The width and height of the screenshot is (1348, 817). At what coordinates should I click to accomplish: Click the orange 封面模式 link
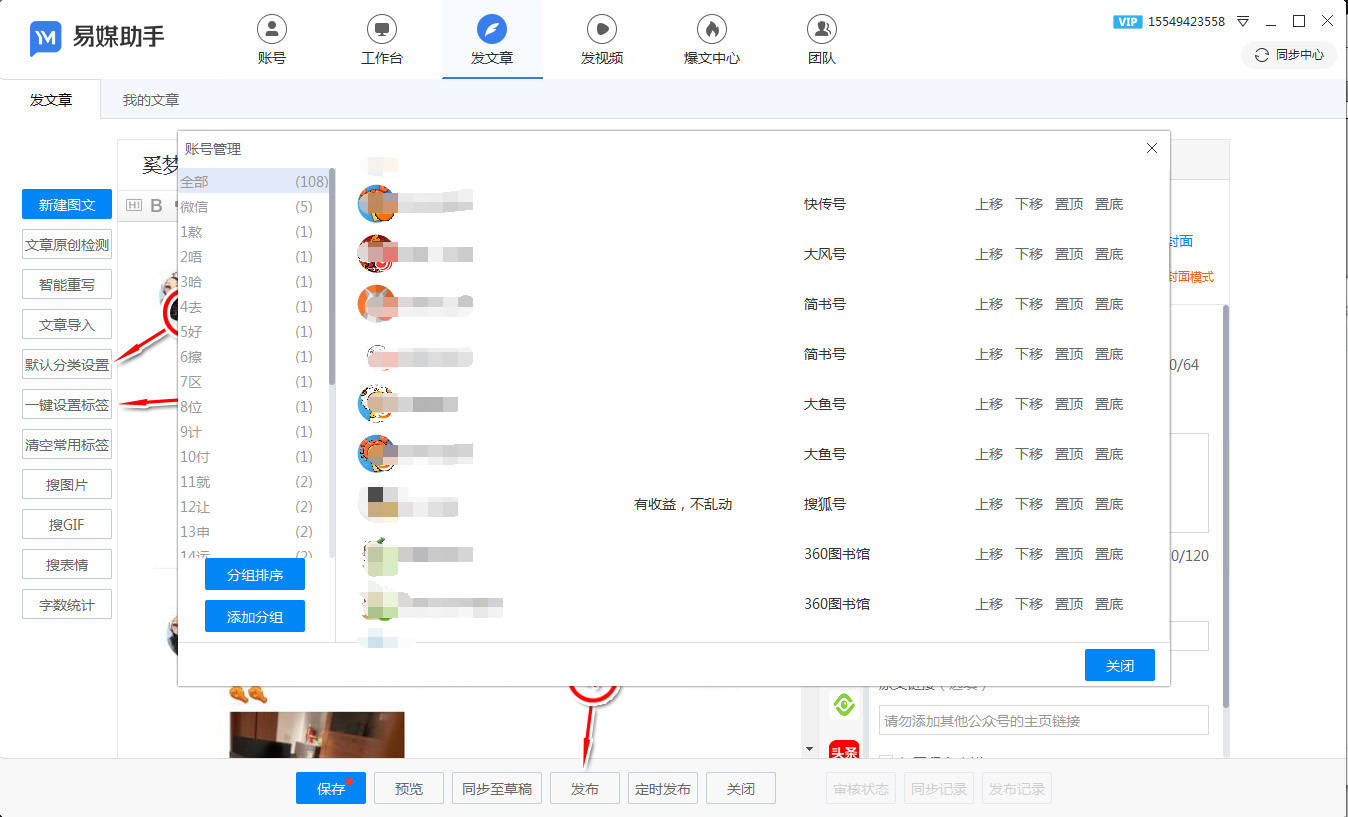[x=1190, y=277]
